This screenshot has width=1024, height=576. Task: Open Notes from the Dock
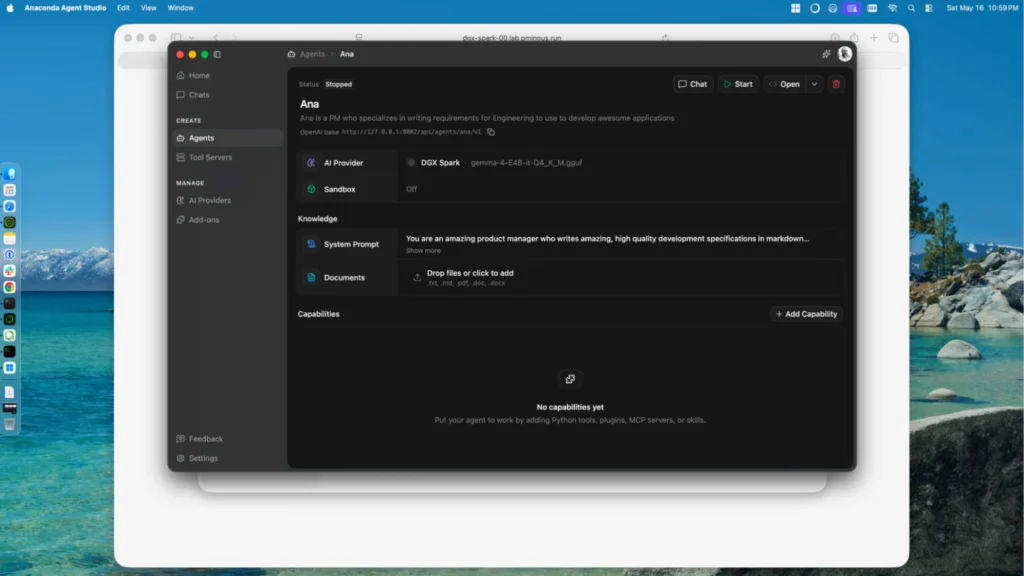point(10,239)
